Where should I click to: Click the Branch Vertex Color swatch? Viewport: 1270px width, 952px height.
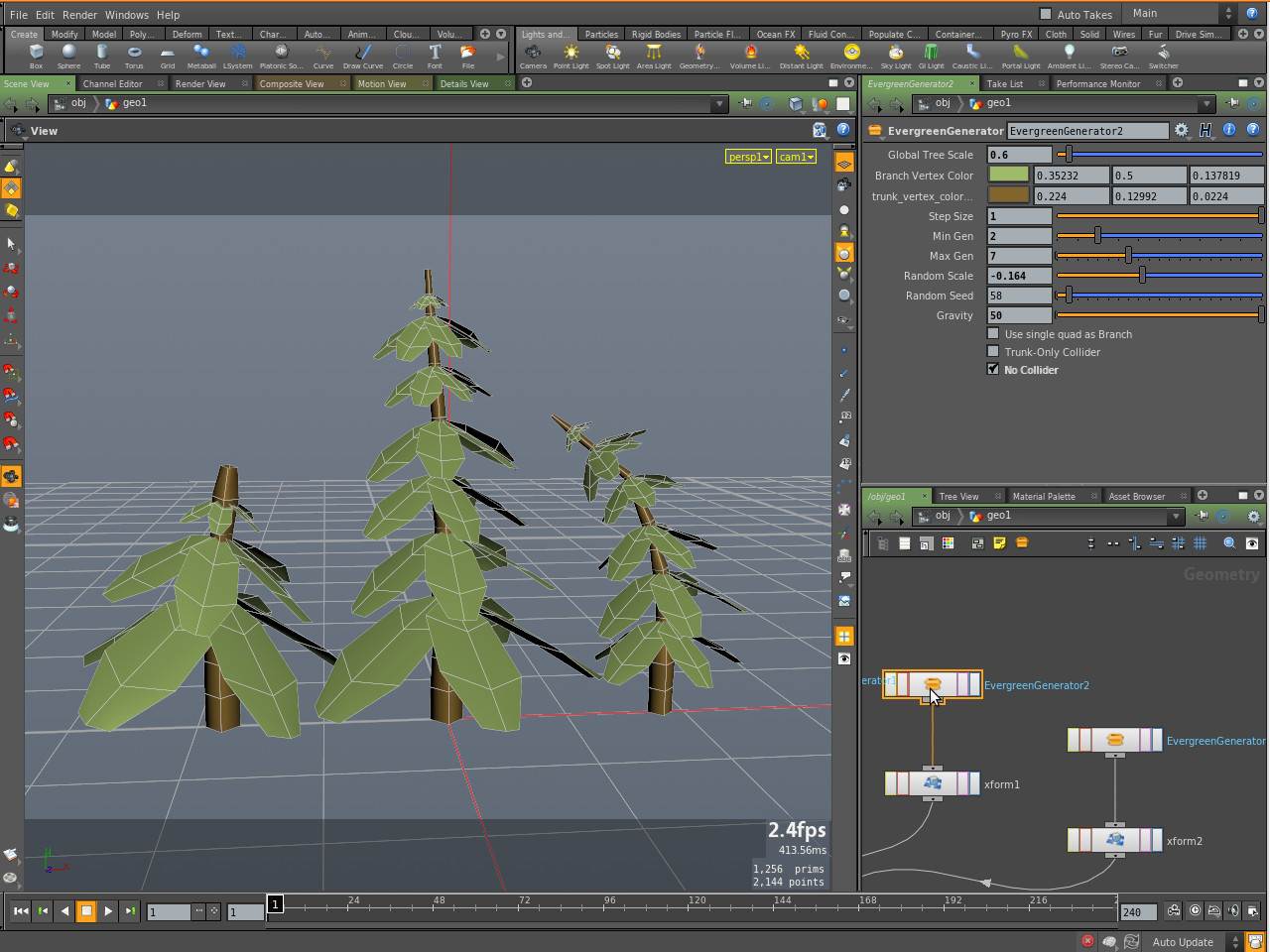(1008, 175)
